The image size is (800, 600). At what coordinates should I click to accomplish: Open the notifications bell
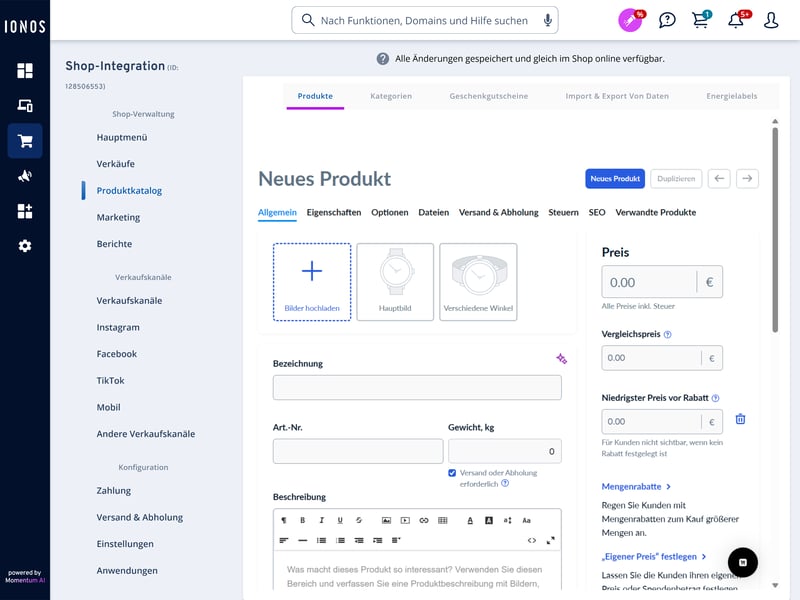pos(736,20)
